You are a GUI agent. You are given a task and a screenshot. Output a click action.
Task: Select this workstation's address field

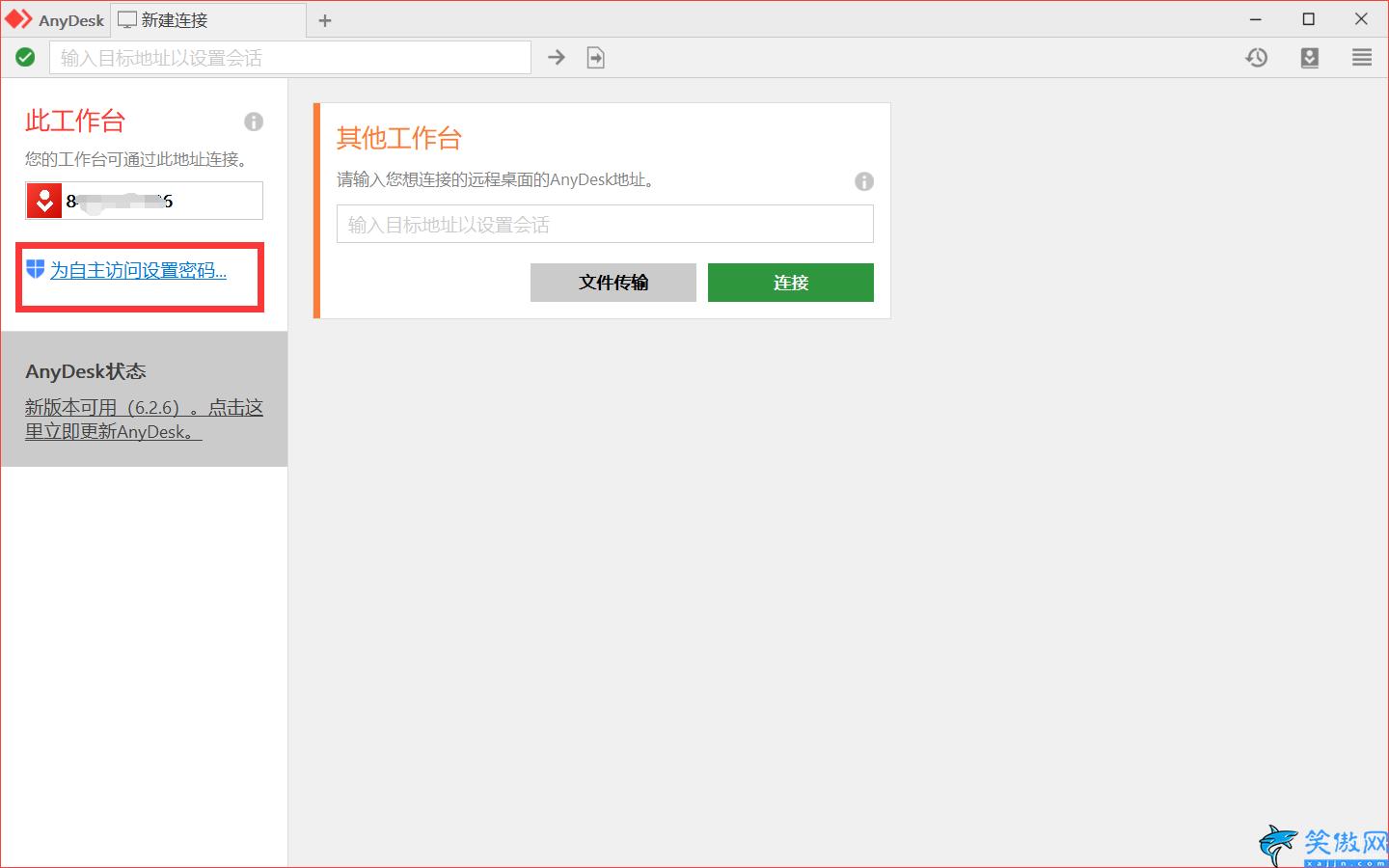[145, 201]
